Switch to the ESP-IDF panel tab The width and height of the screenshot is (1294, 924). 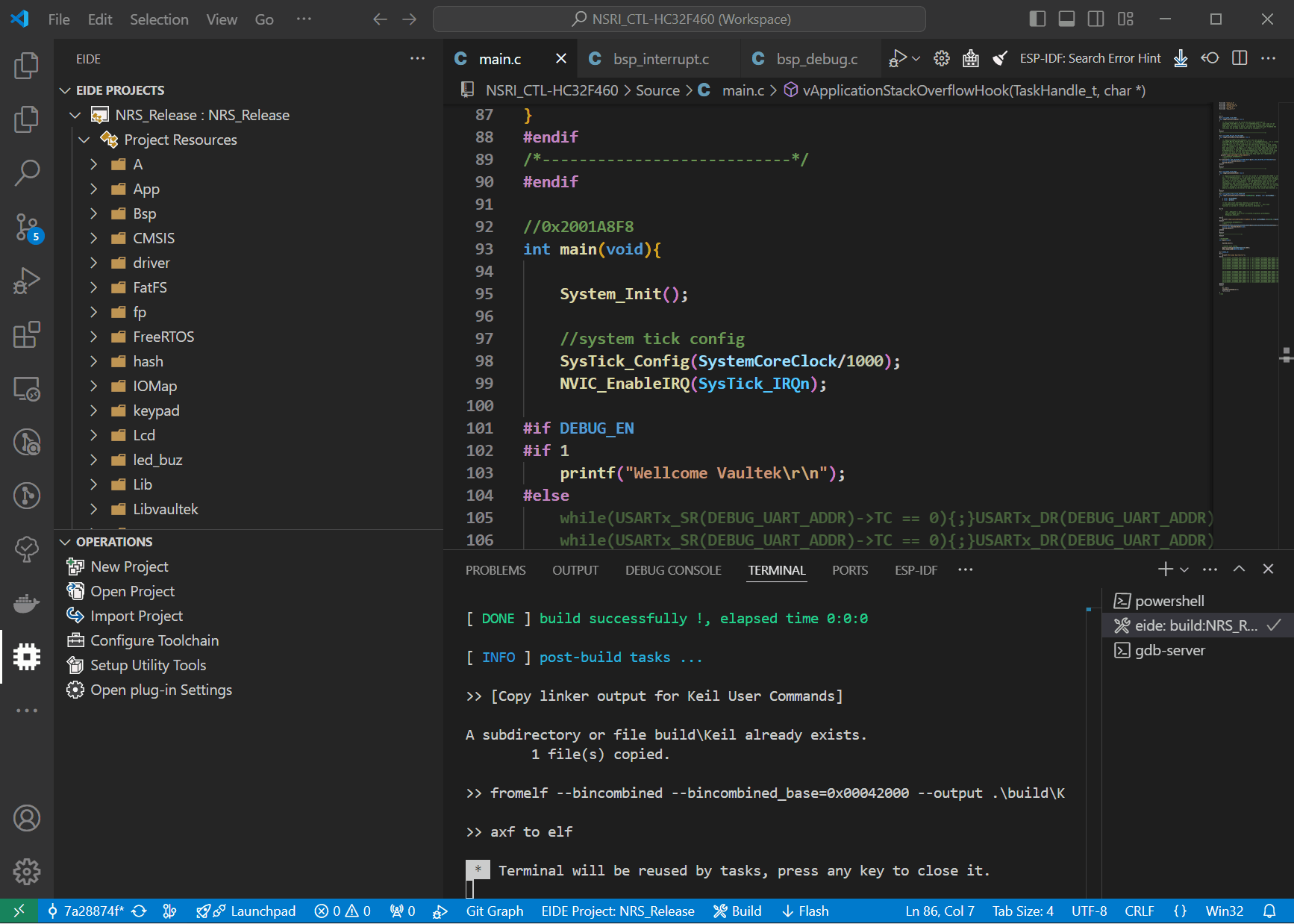click(x=916, y=570)
